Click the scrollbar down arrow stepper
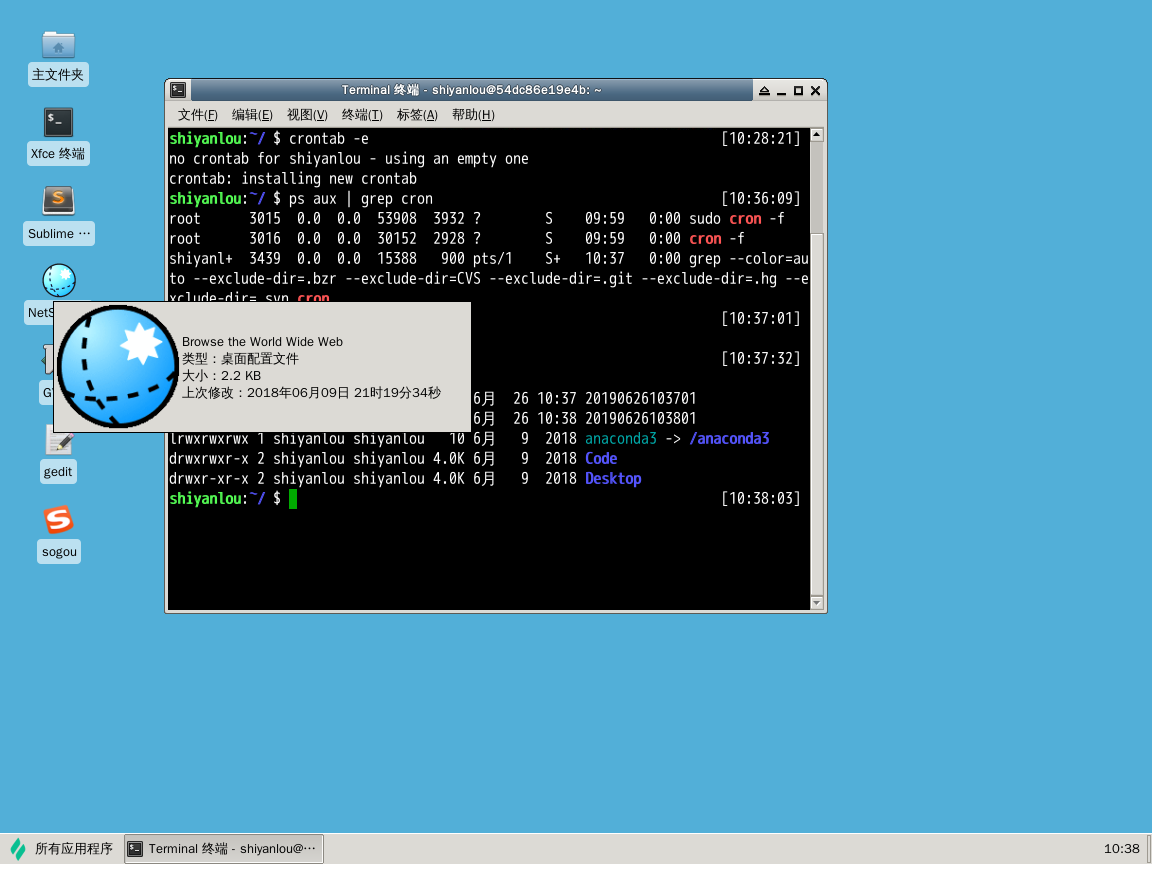 pyautogui.click(x=816, y=602)
